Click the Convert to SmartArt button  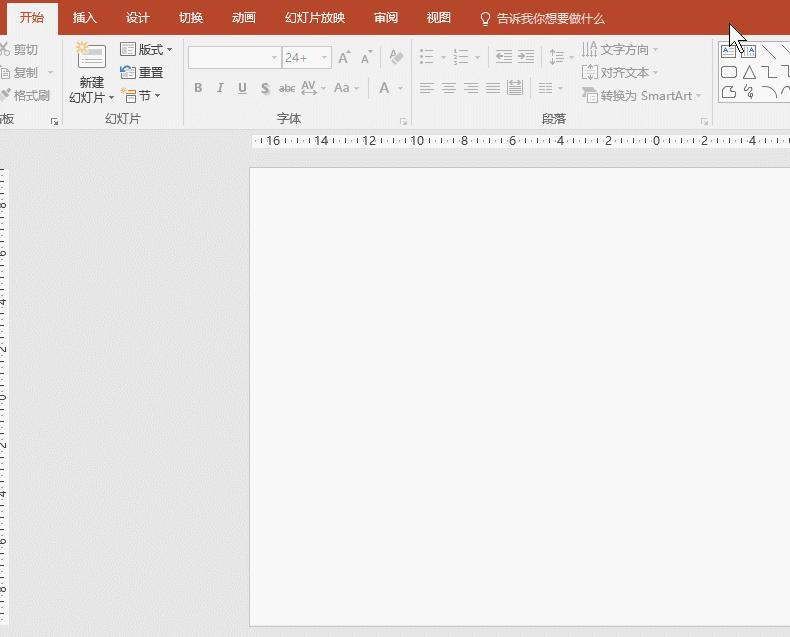pyautogui.click(x=641, y=96)
